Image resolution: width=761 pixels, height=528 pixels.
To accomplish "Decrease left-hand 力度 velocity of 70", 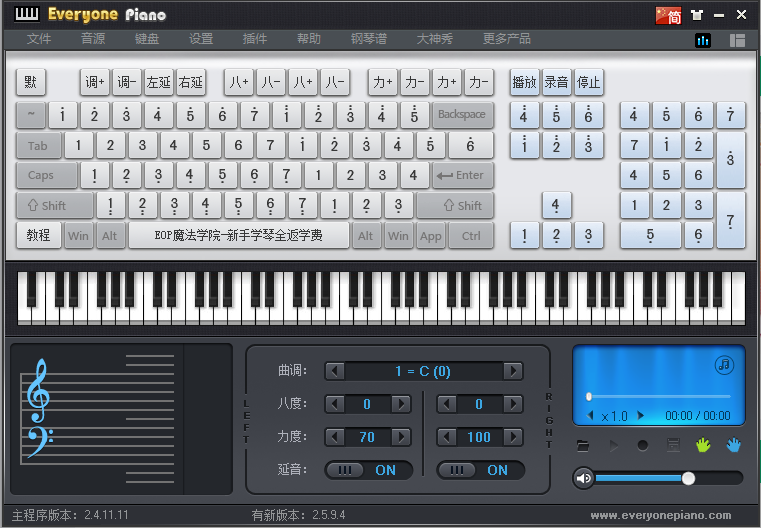I will tap(334, 437).
